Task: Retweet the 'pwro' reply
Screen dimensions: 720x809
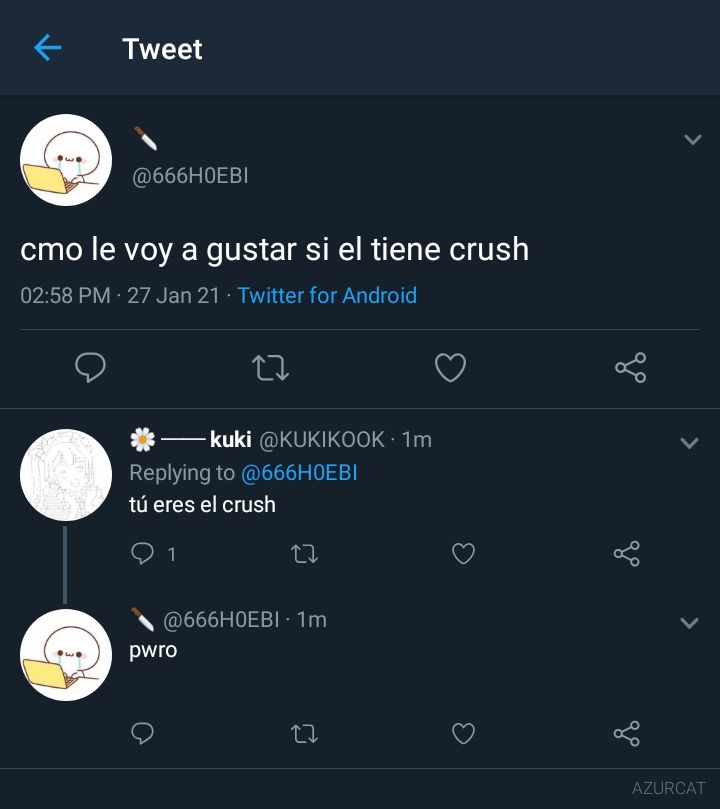Action: 304,734
